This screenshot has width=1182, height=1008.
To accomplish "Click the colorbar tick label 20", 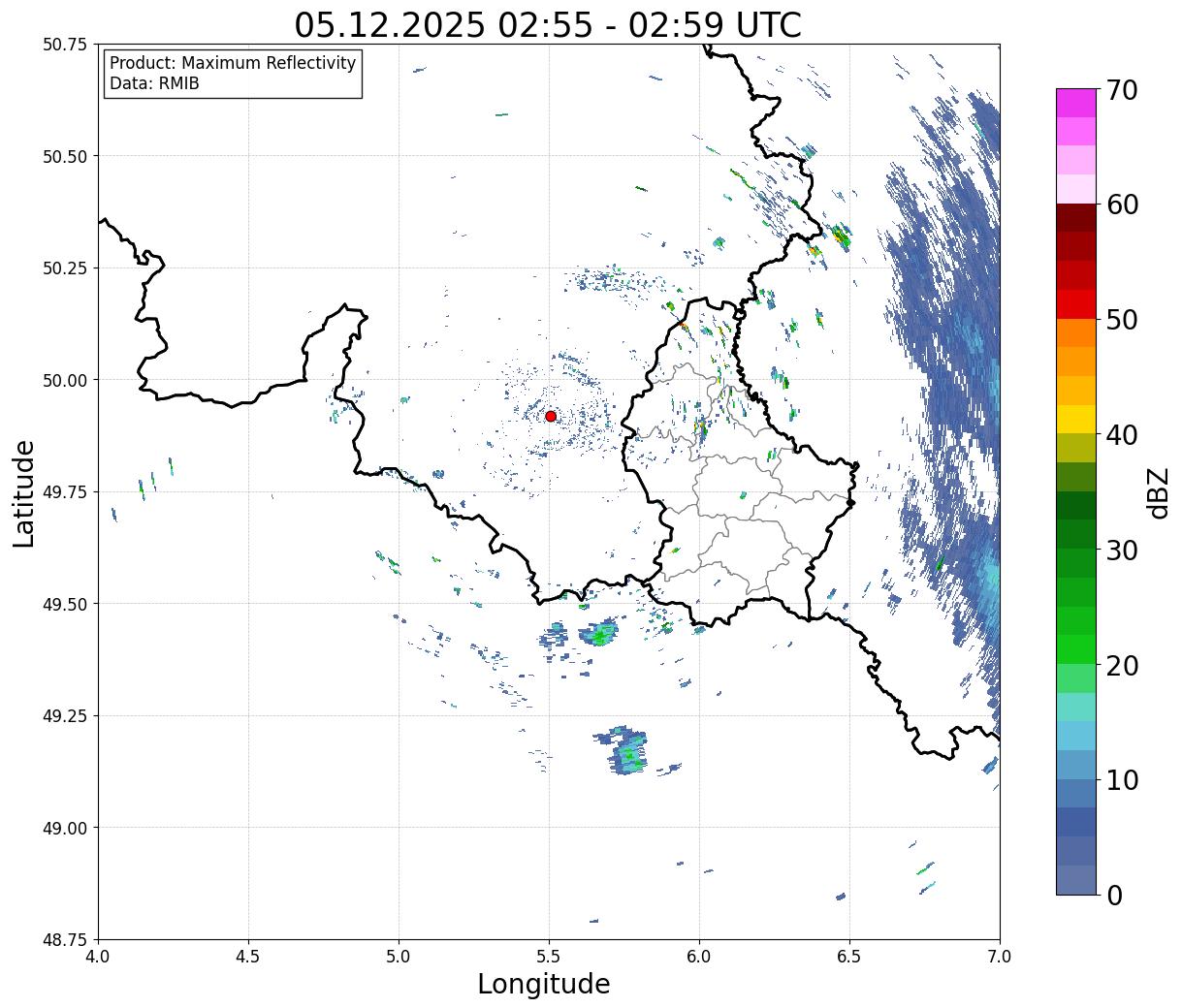I will point(1122,666).
